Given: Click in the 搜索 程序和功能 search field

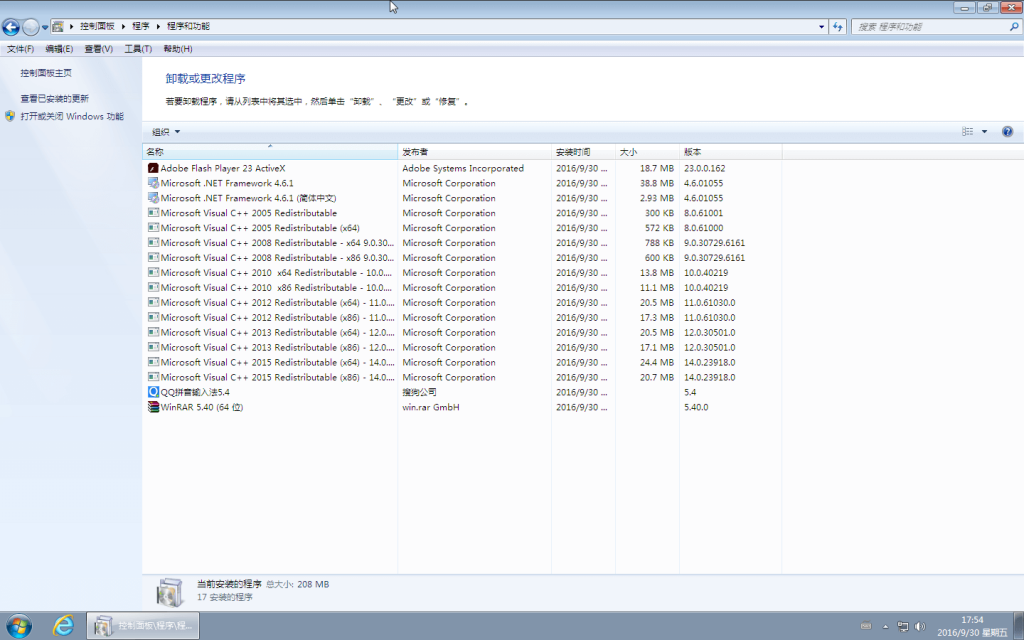Looking at the screenshot, I should (x=931, y=27).
